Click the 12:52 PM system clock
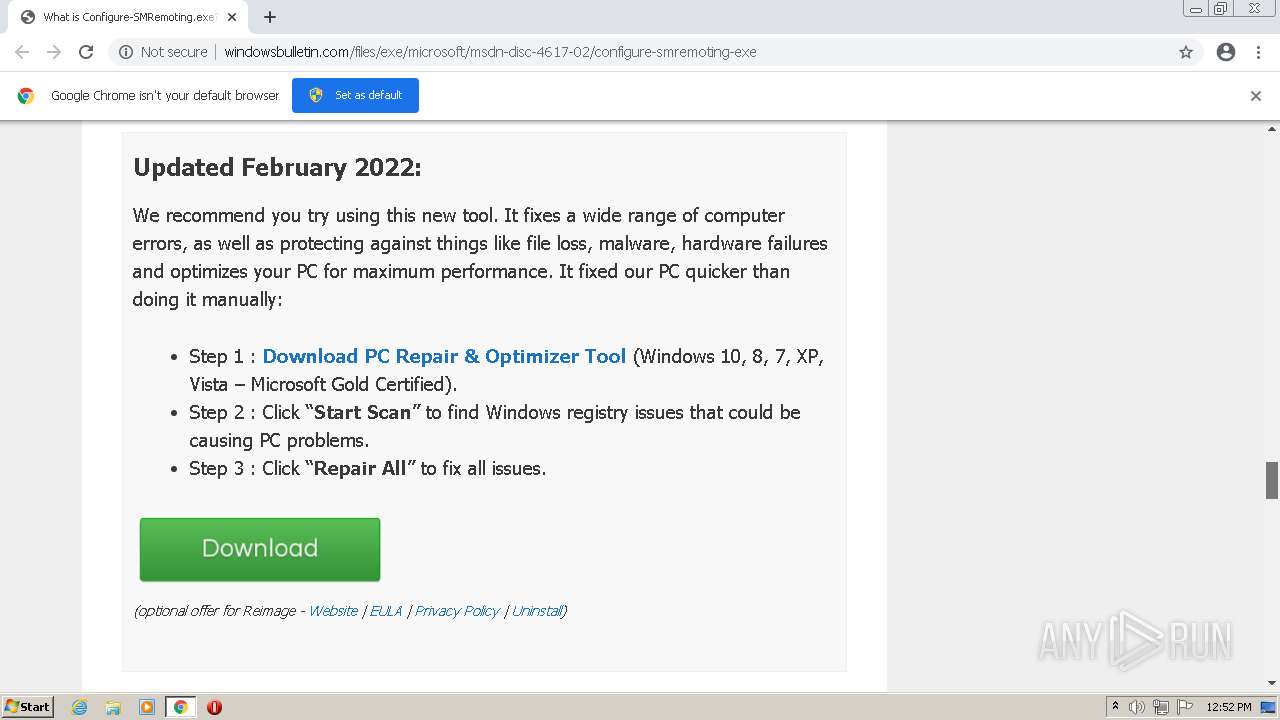The height and width of the screenshot is (720, 1280). point(1229,707)
